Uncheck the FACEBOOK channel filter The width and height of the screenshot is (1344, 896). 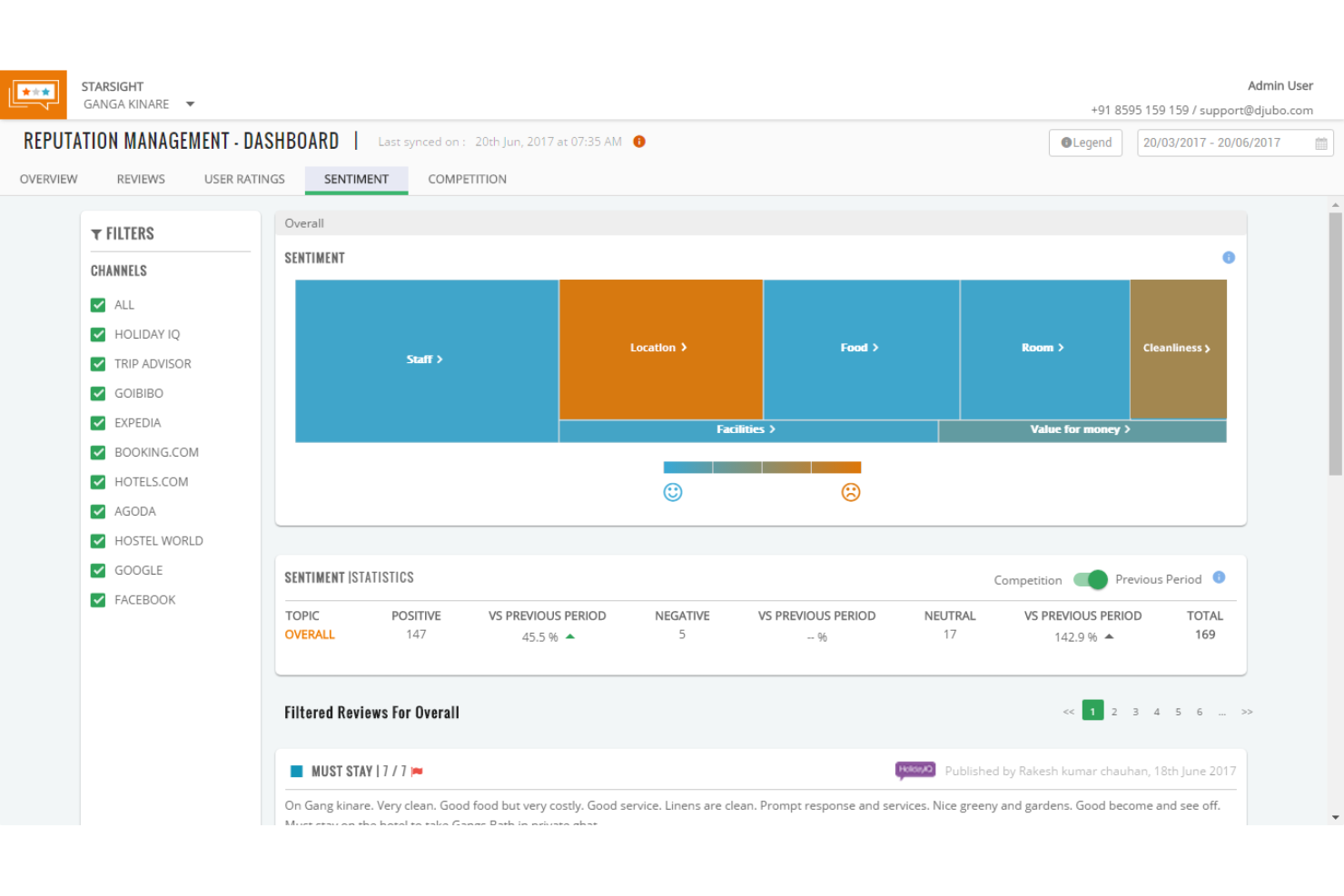97,599
